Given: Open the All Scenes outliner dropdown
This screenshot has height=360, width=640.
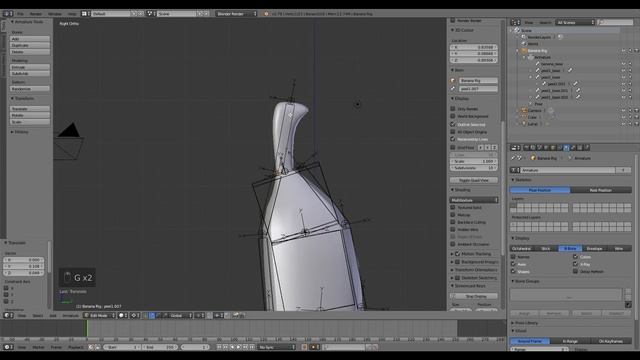Looking at the screenshot, I should (x=576, y=22).
